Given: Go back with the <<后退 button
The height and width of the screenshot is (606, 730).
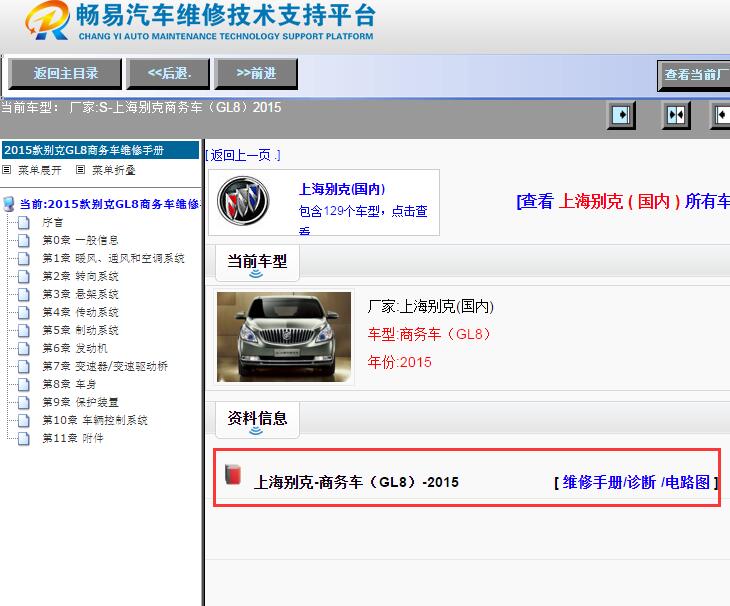Looking at the screenshot, I should click(x=169, y=74).
